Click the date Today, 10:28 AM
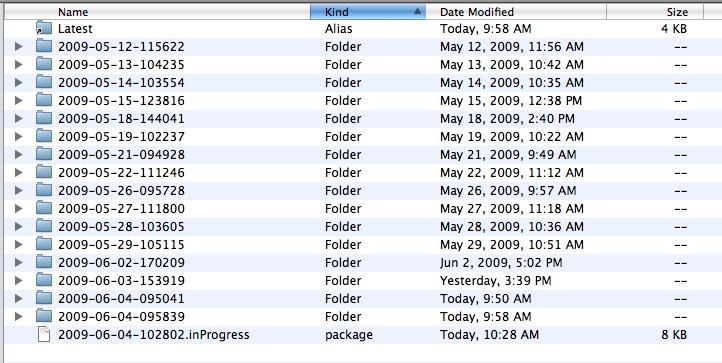Screen dimensions: 722x363 [x=489, y=334]
